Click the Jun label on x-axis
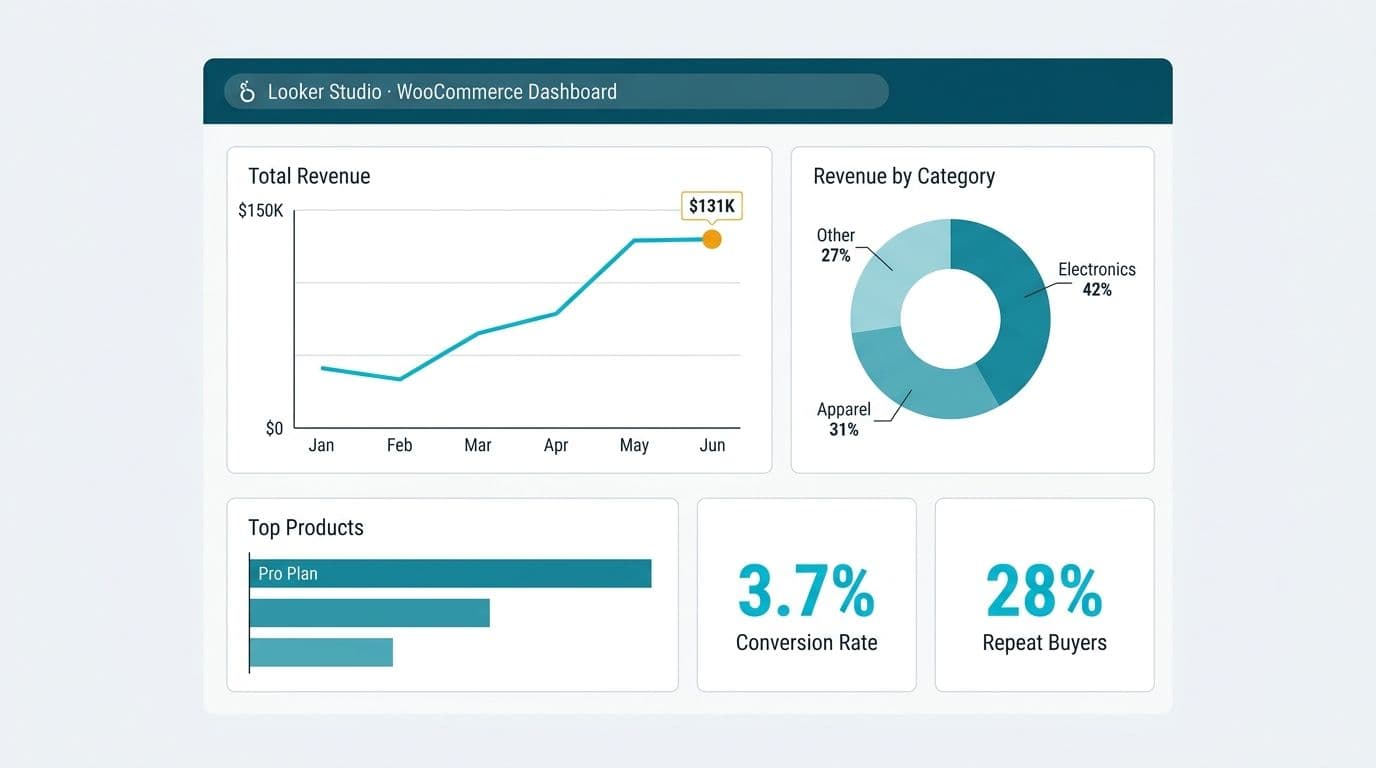The width and height of the screenshot is (1376, 768). (712, 445)
